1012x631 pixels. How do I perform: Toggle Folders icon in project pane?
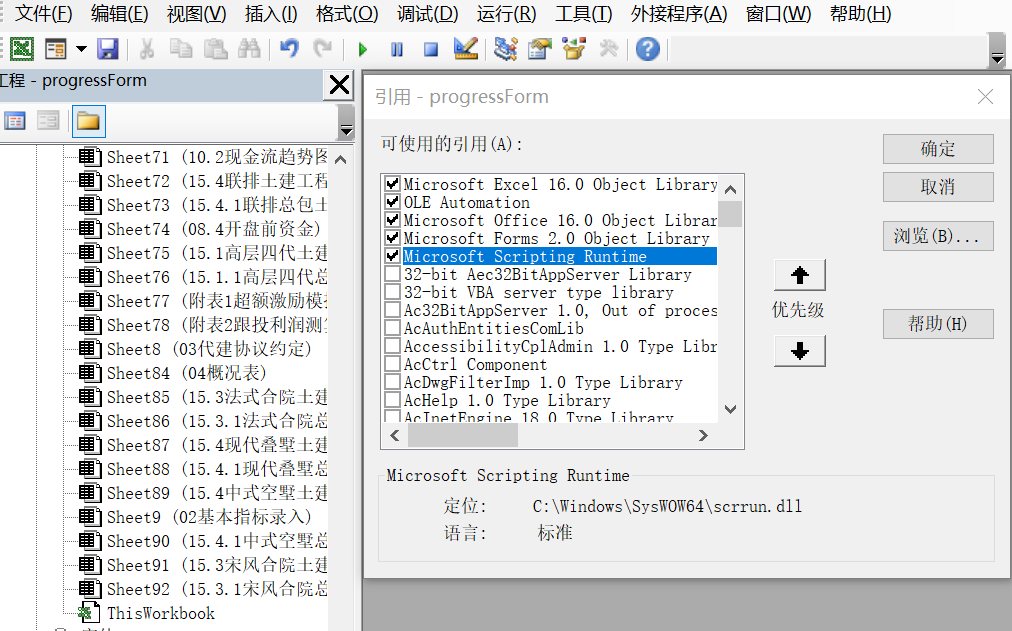(x=88, y=121)
